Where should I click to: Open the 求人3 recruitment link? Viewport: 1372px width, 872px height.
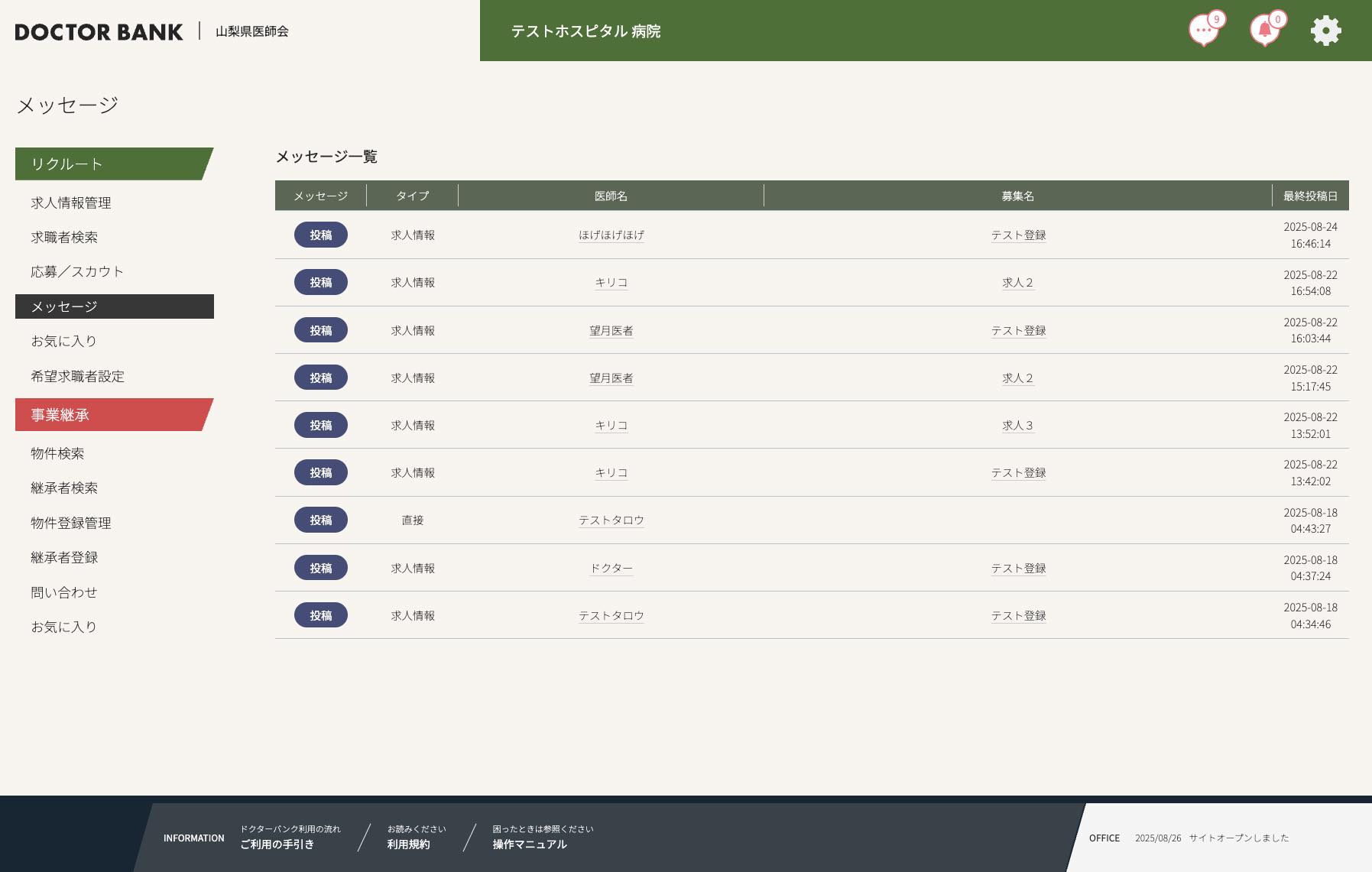1017,425
